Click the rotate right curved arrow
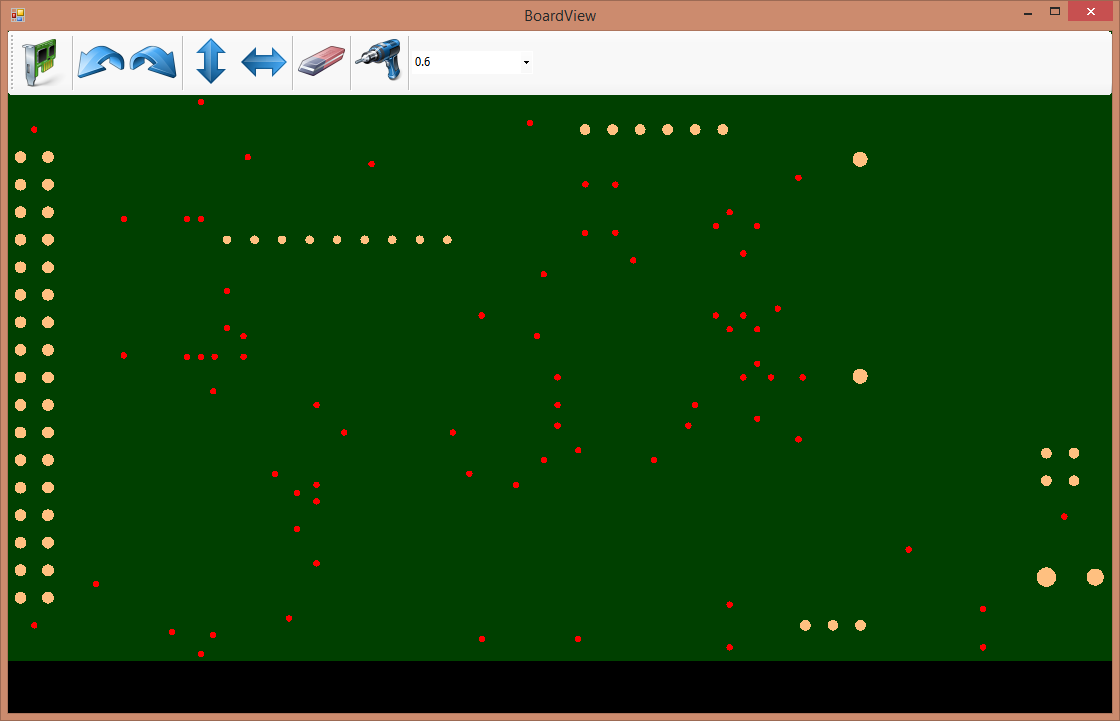This screenshot has height=721, width=1120. click(153, 62)
